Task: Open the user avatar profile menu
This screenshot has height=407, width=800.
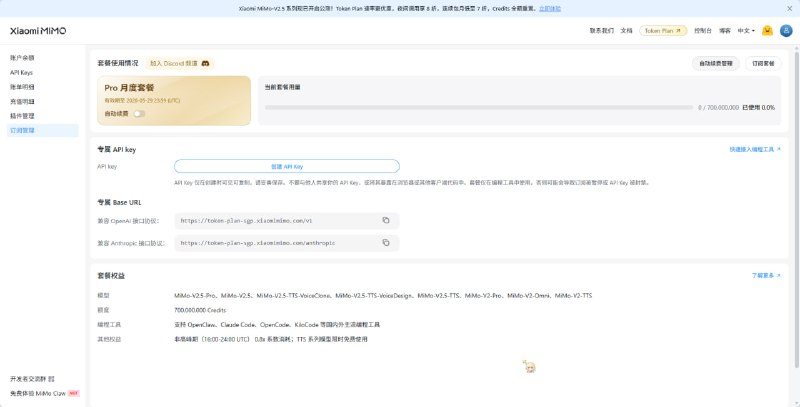Action: [x=786, y=31]
